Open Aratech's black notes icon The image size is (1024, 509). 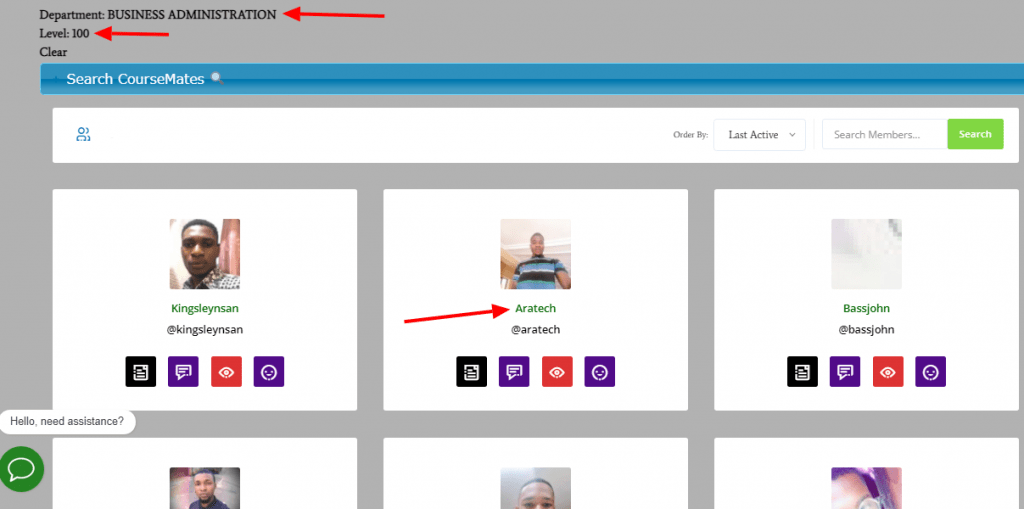click(472, 372)
